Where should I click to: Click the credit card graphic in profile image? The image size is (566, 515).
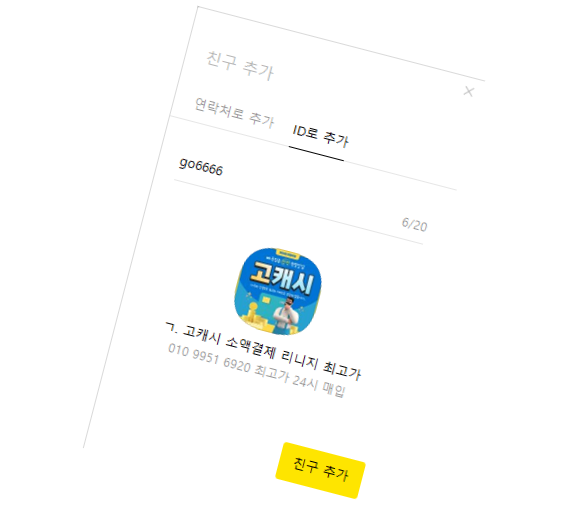pyautogui.click(x=266, y=300)
